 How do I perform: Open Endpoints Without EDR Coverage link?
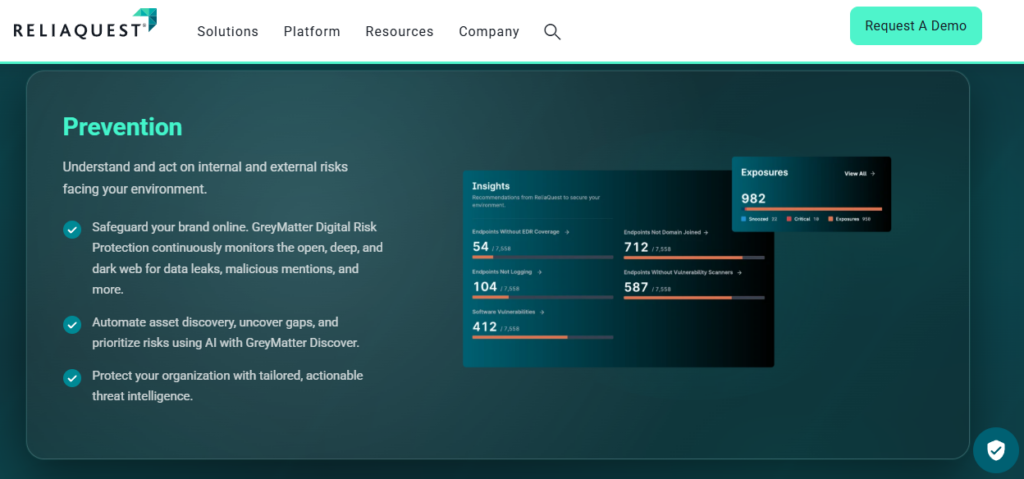point(520,231)
